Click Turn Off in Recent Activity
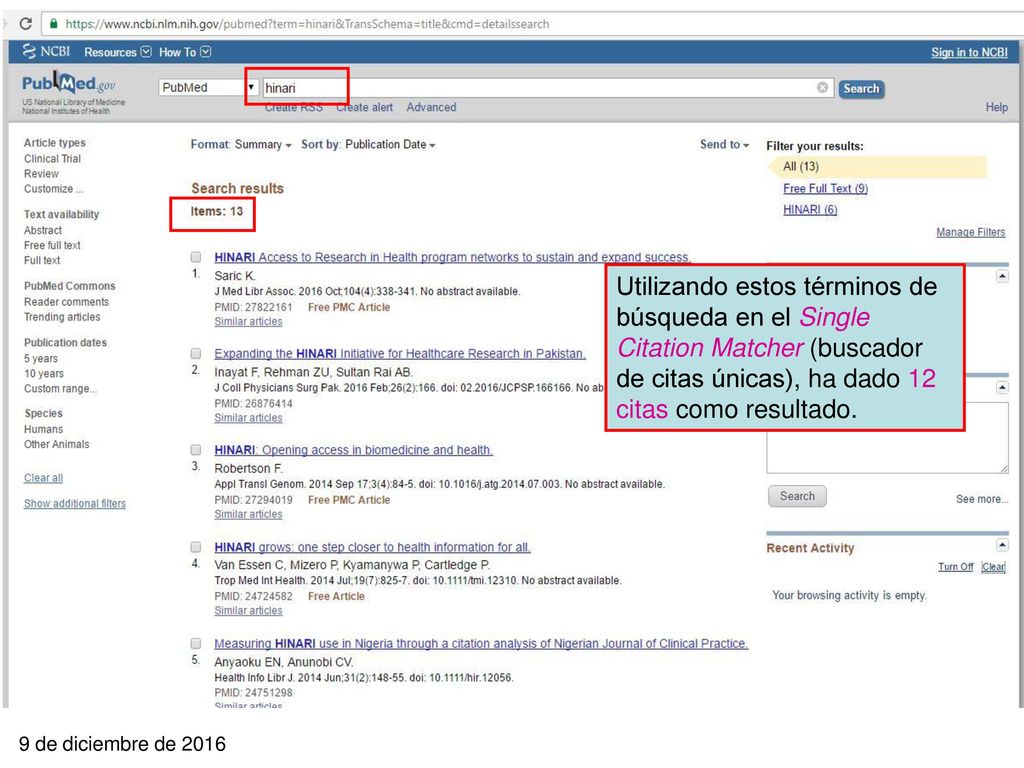Viewport: 1024px width, 768px height. pyautogui.click(x=955, y=567)
